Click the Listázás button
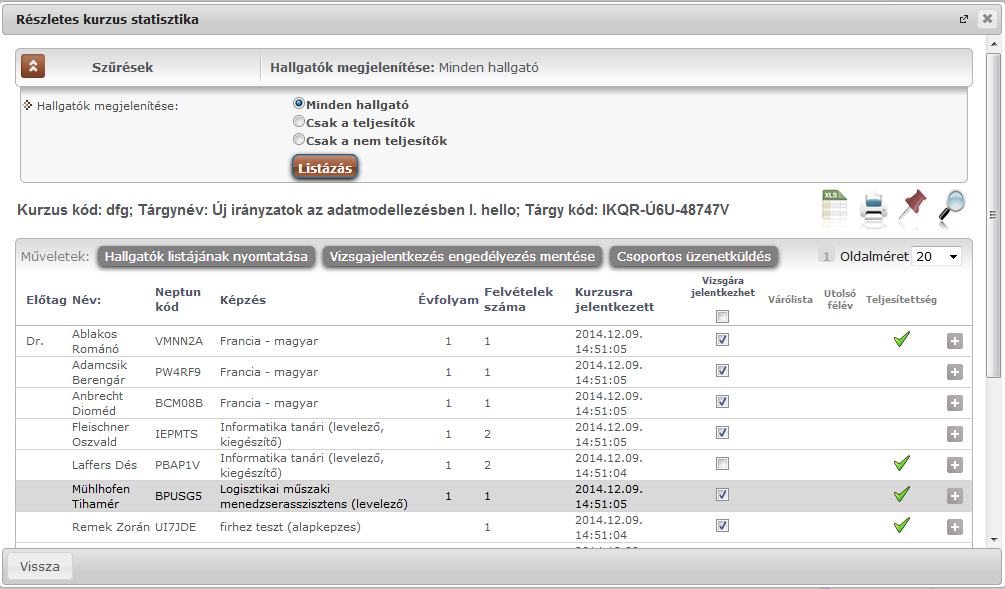The width and height of the screenshot is (1005, 589). [x=325, y=168]
